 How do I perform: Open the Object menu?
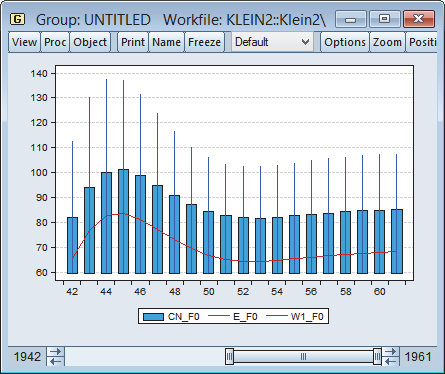click(90, 42)
